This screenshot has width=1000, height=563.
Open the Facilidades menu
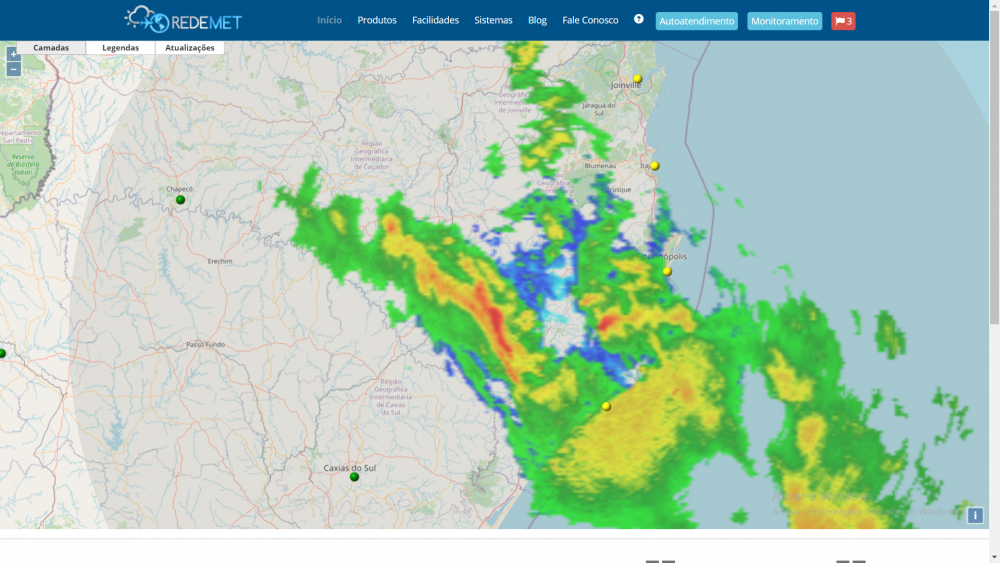[x=435, y=20]
